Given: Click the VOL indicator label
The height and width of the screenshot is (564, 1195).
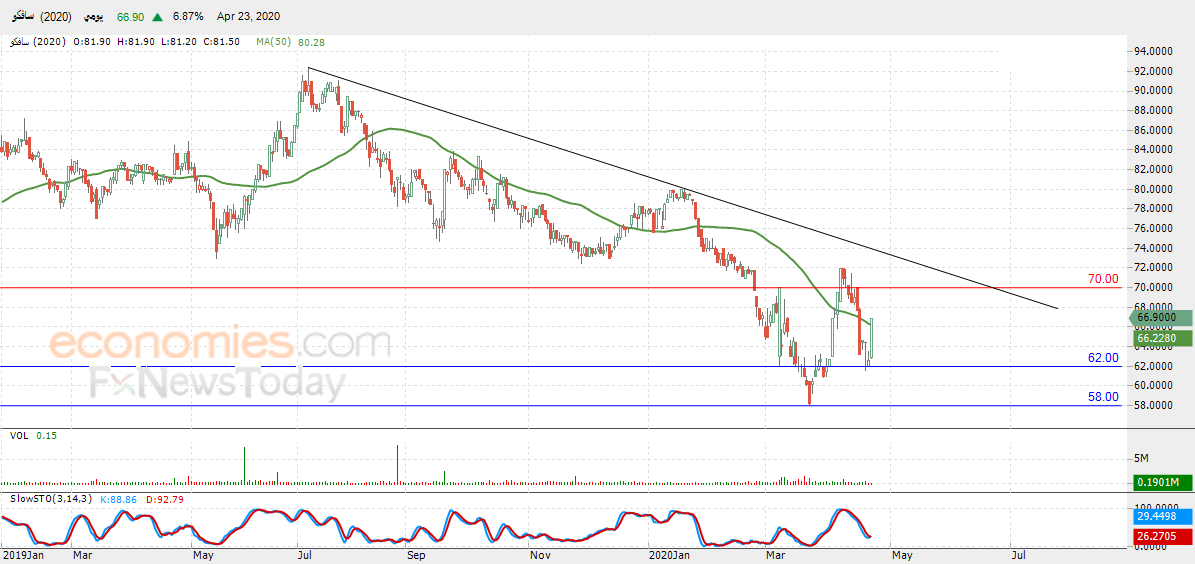Looking at the screenshot, I should 18,435.
